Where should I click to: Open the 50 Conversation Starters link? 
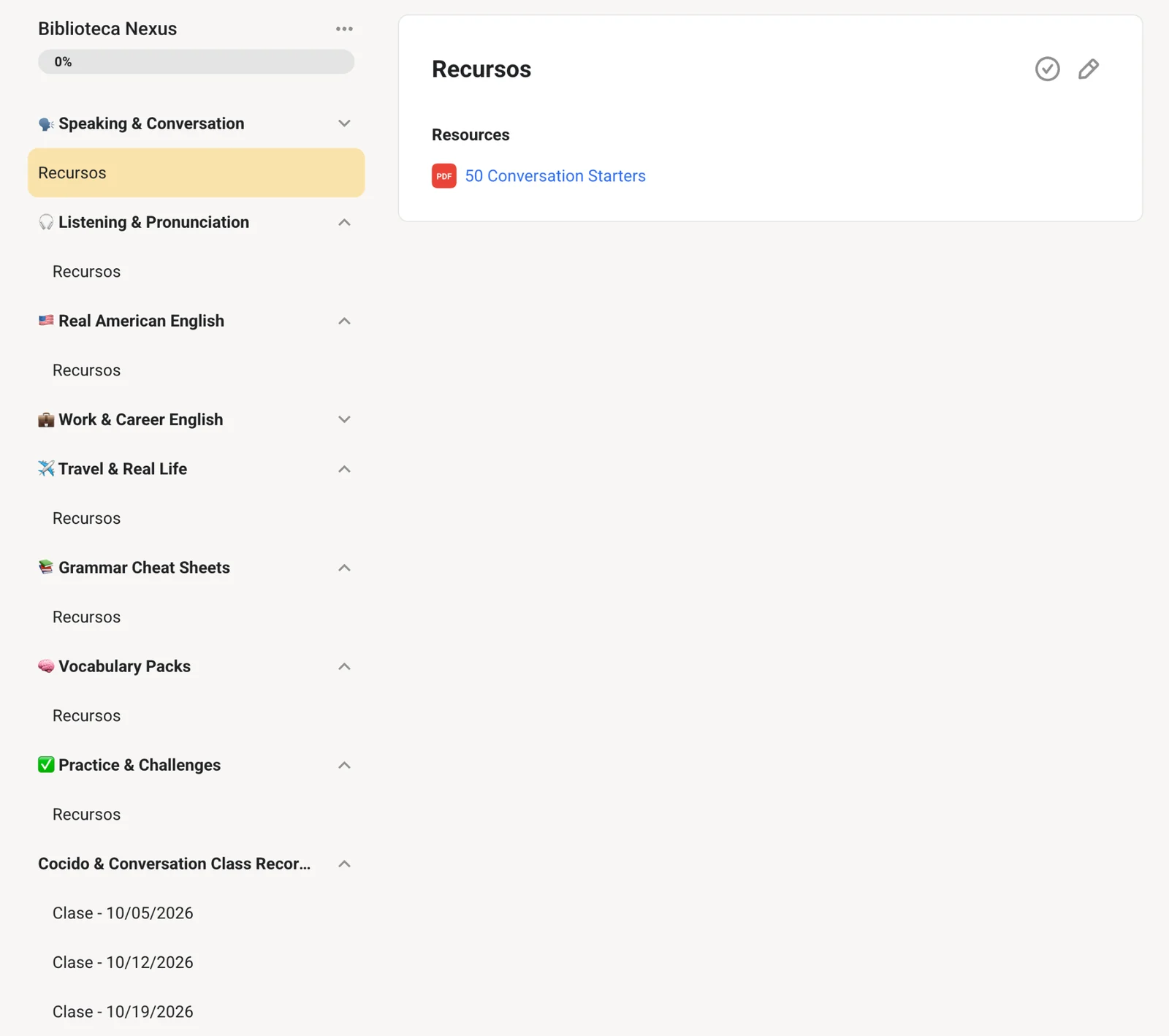(555, 176)
